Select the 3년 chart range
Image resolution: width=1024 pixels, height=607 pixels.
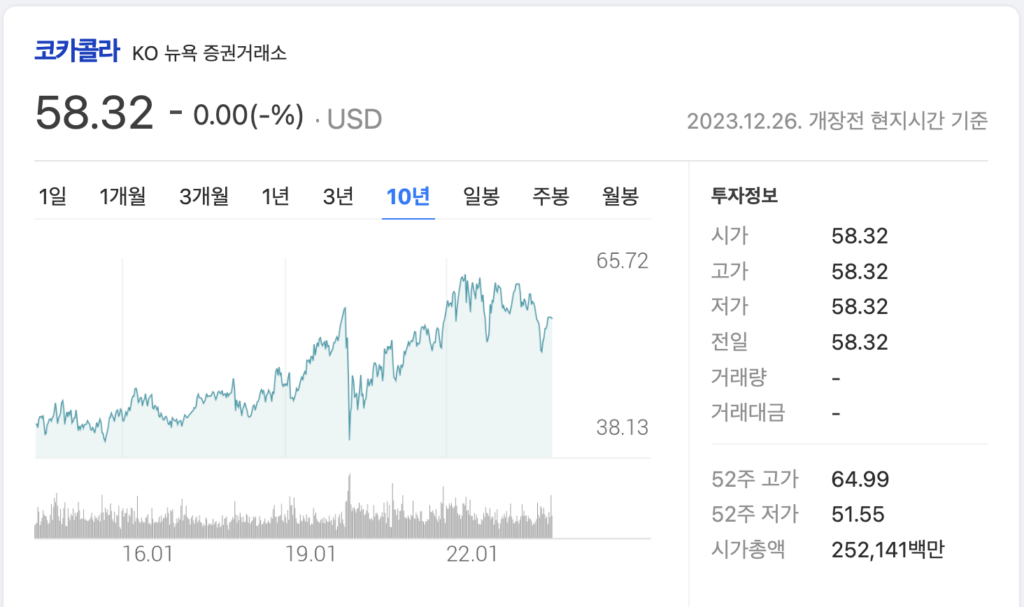(x=339, y=197)
